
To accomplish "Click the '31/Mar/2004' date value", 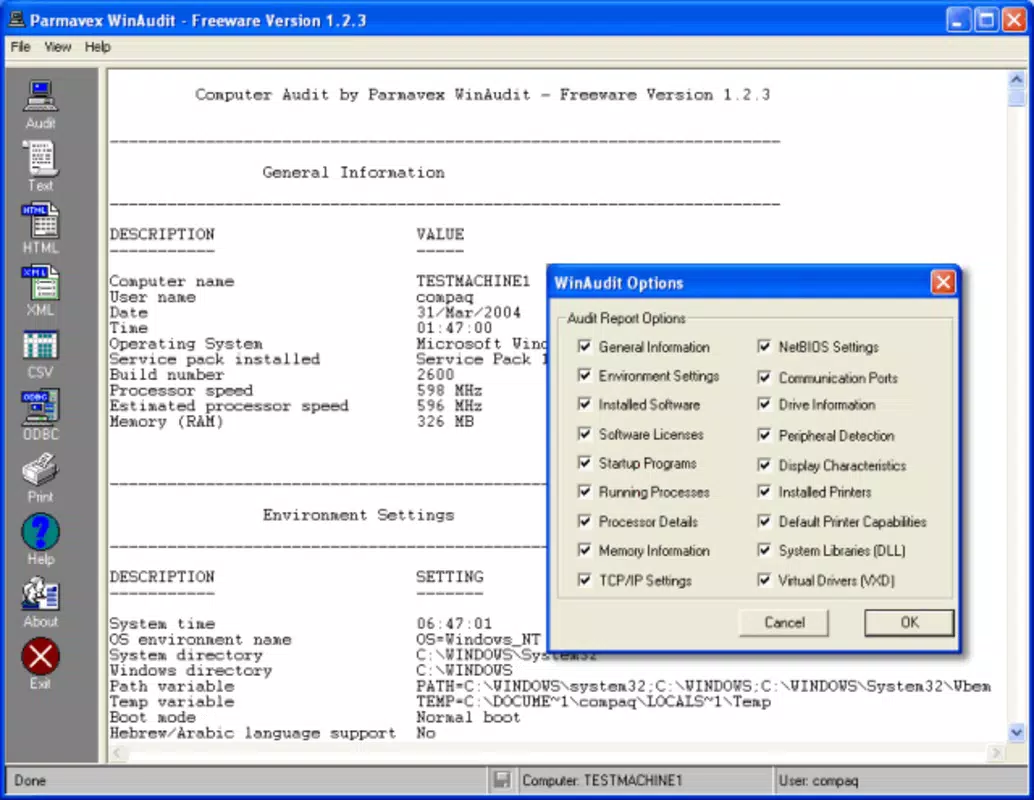I will pos(468,312).
